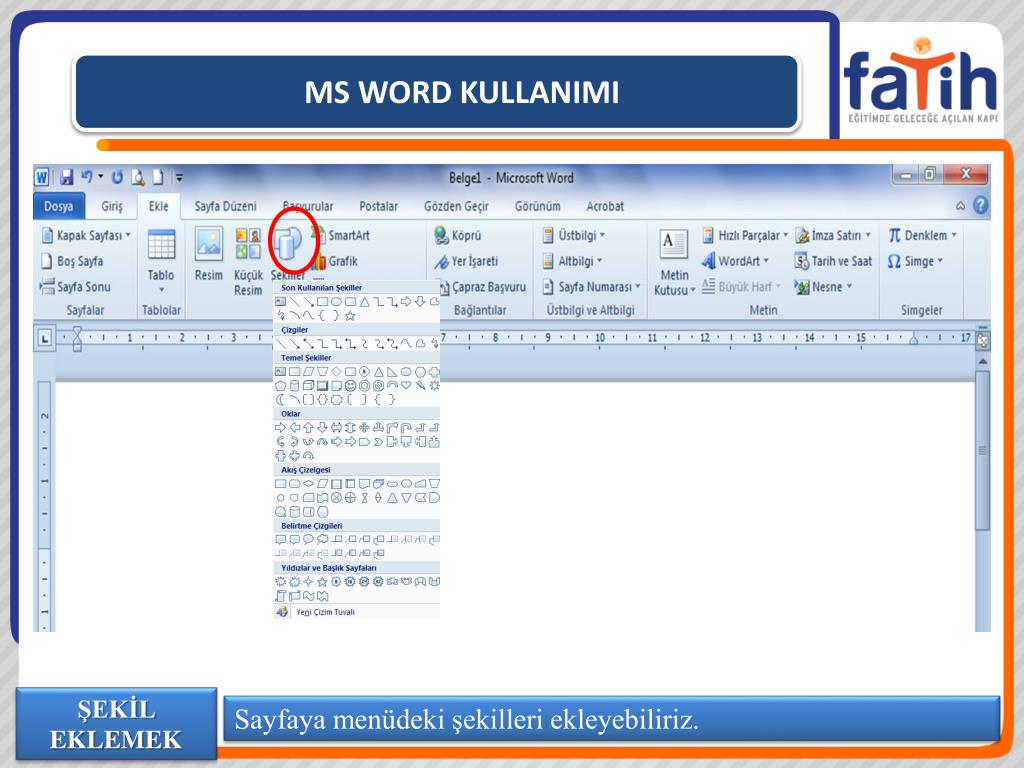Click the Print Preview icon in quick access toolbar
The height and width of the screenshot is (768, 1024).
(138, 177)
